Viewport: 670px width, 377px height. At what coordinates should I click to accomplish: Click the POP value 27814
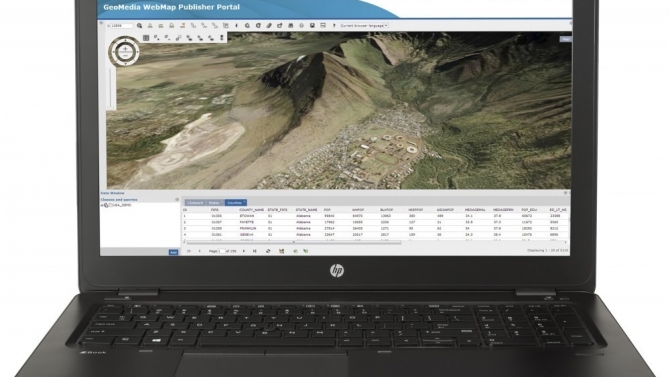(x=329, y=228)
